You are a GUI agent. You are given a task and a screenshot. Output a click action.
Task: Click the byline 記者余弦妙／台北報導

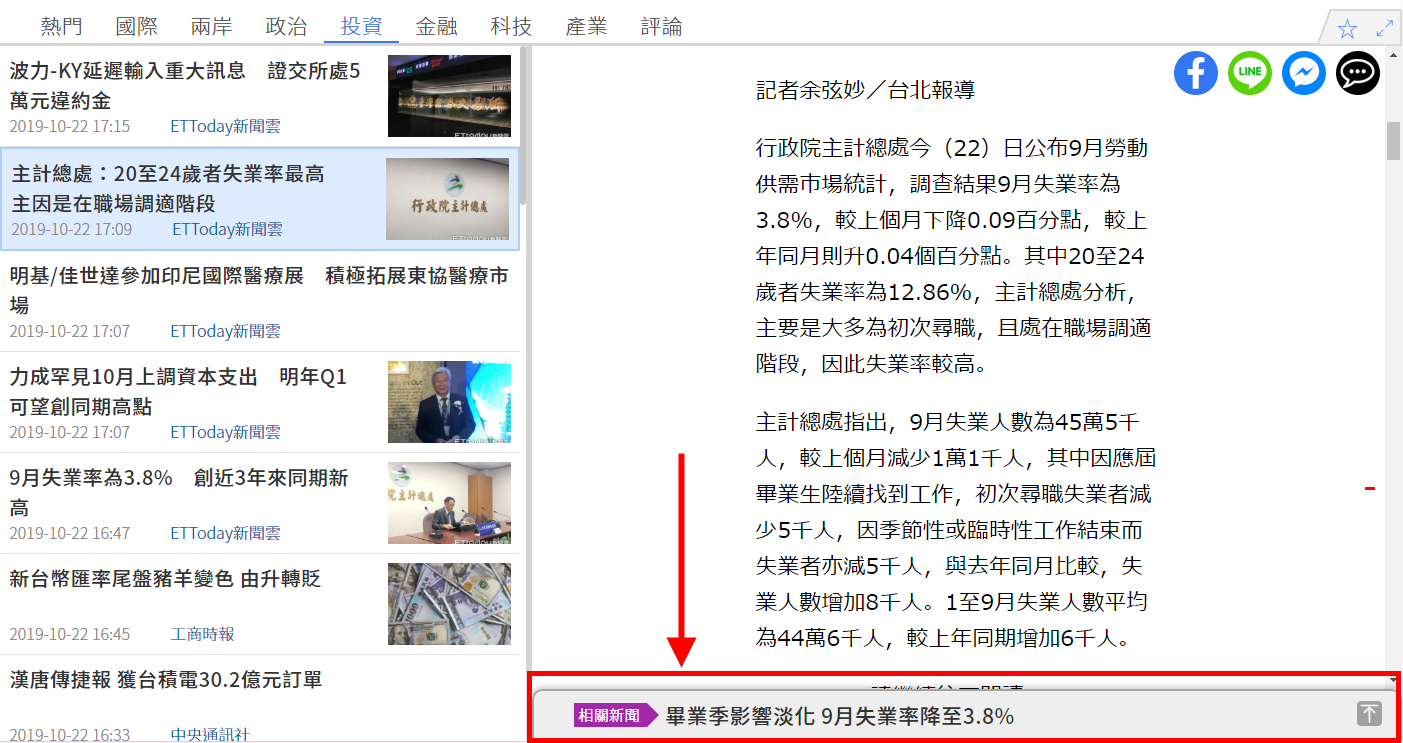tap(866, 90)
